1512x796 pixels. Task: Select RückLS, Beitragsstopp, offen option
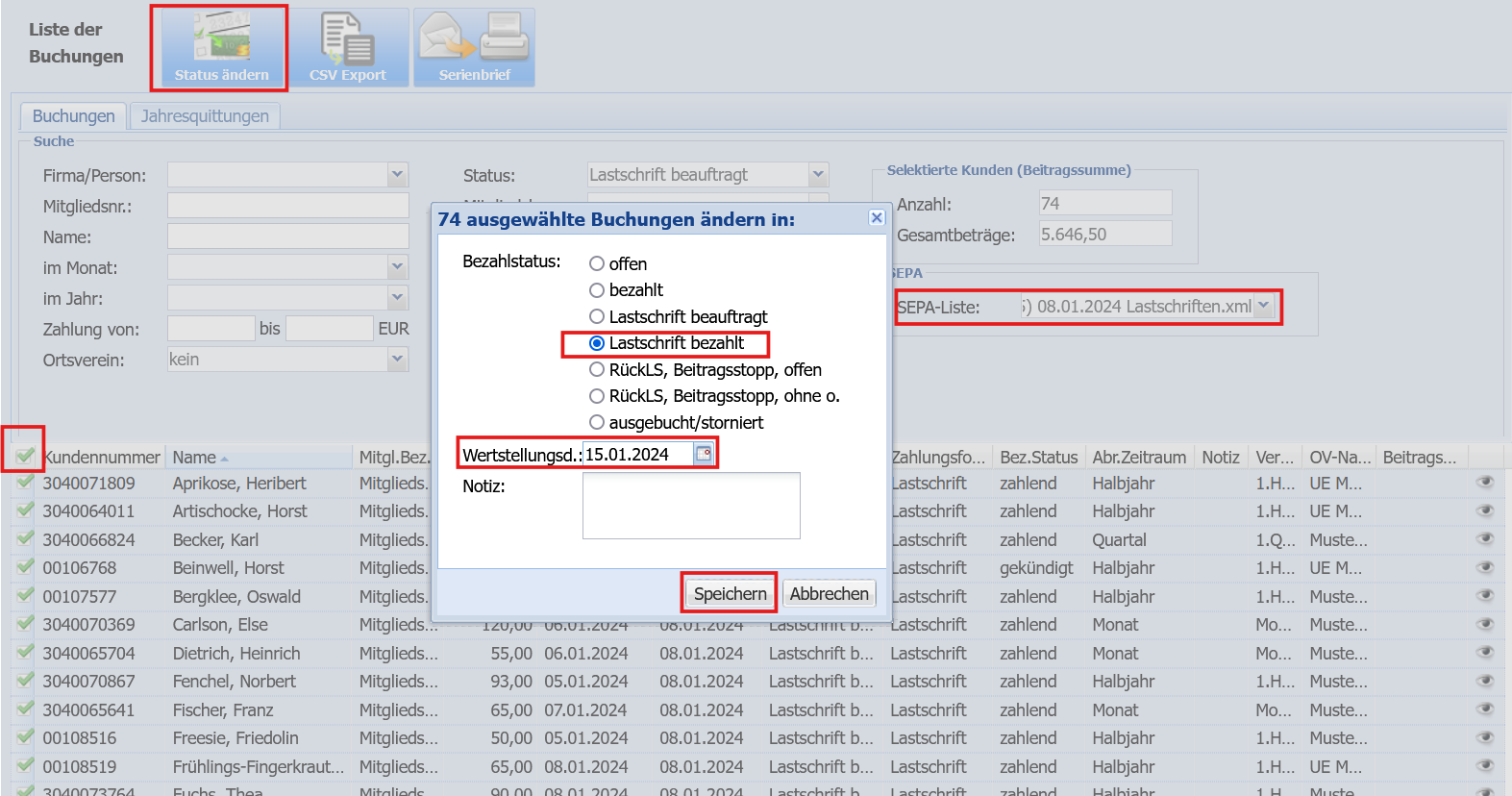click(597, 369)
